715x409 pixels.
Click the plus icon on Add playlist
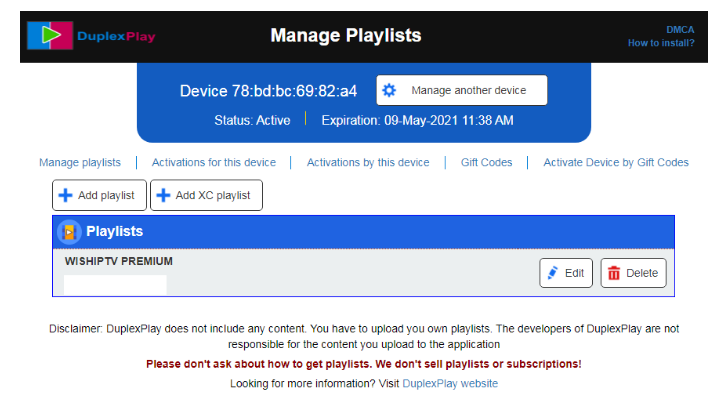pos(66,195)
